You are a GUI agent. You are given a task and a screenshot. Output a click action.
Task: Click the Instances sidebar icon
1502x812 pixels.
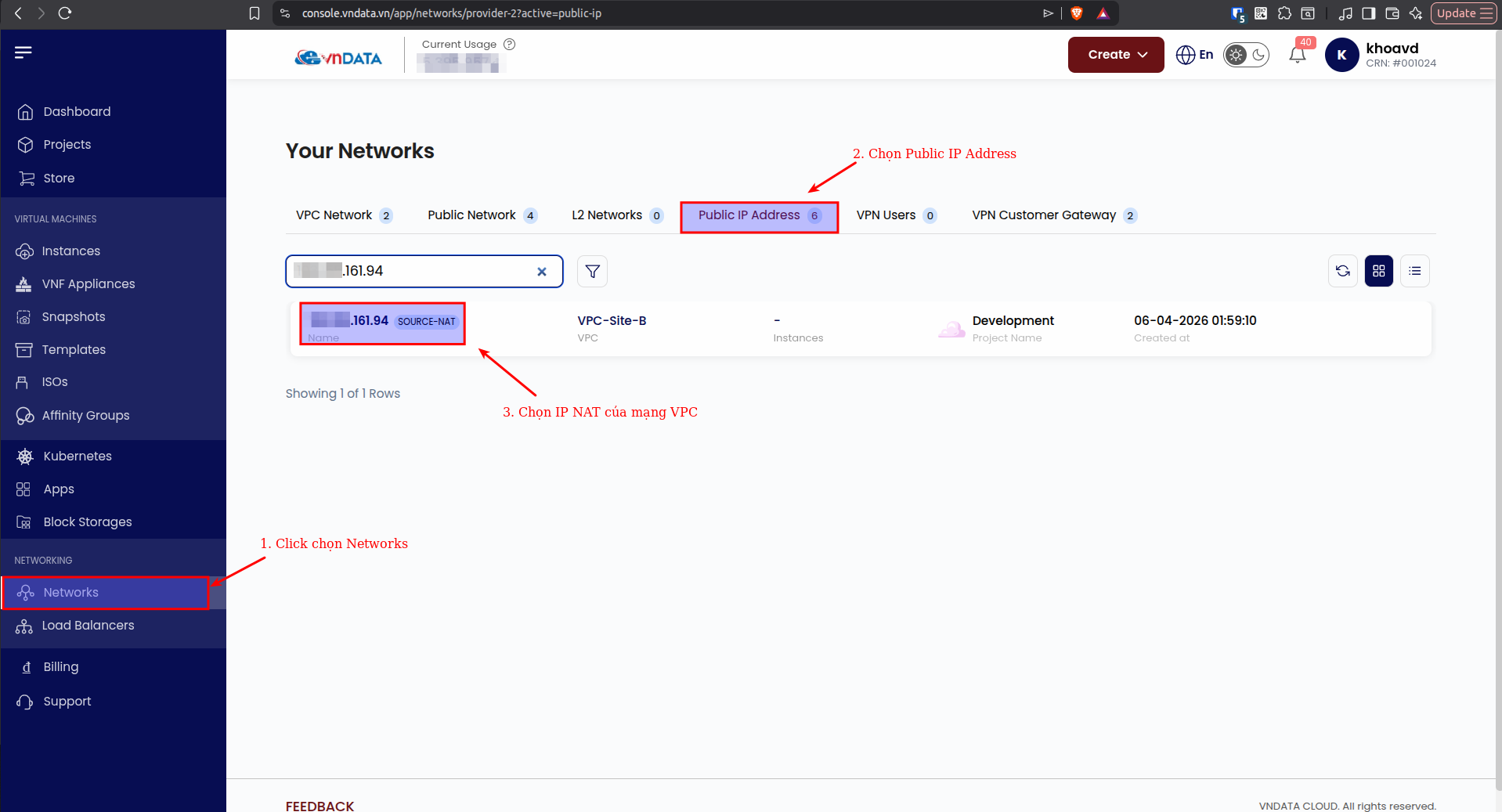tap(24, 251)
